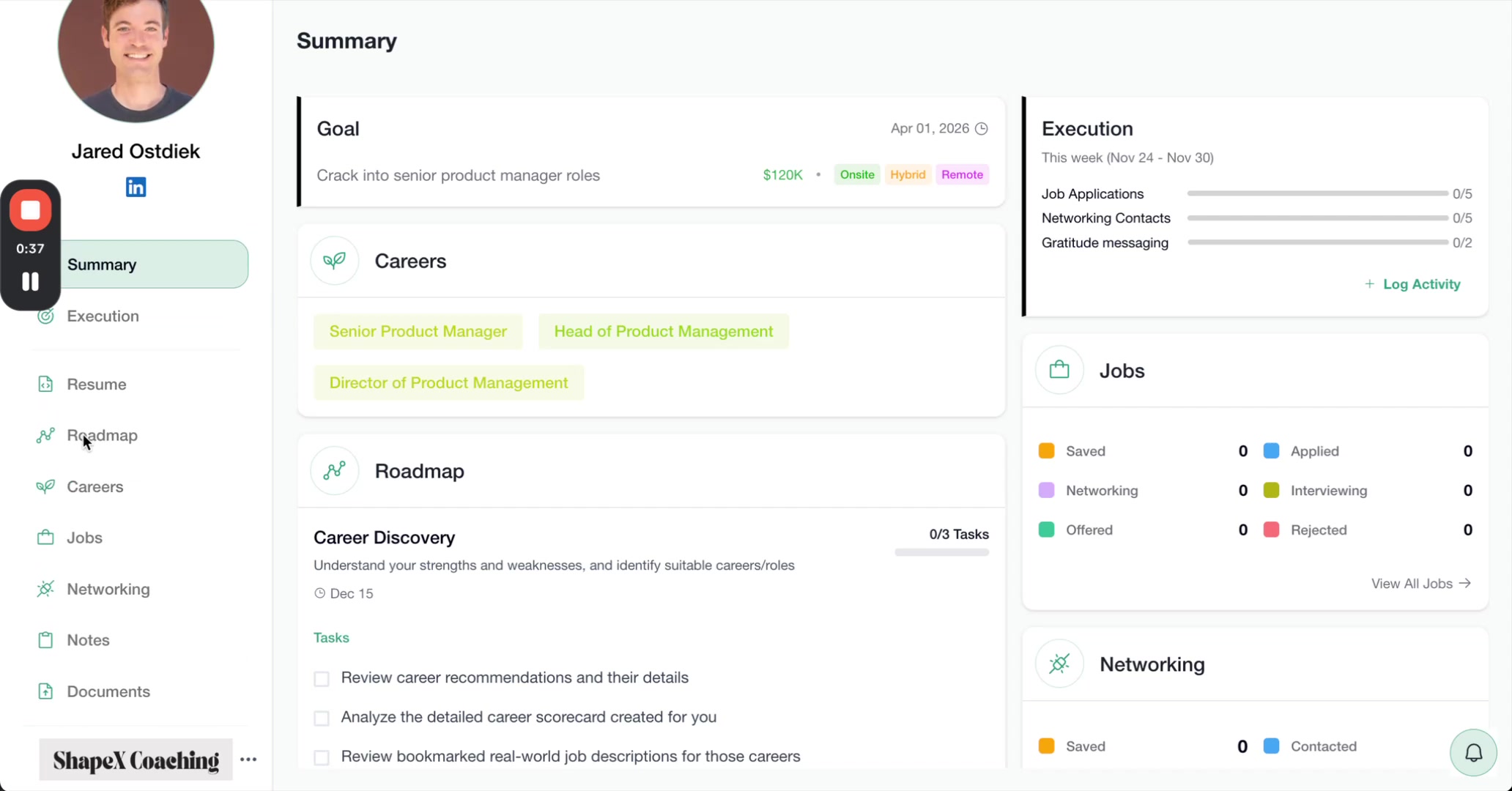Switch to the Summary section
The image size is (1512, 791).
[103, 264]
